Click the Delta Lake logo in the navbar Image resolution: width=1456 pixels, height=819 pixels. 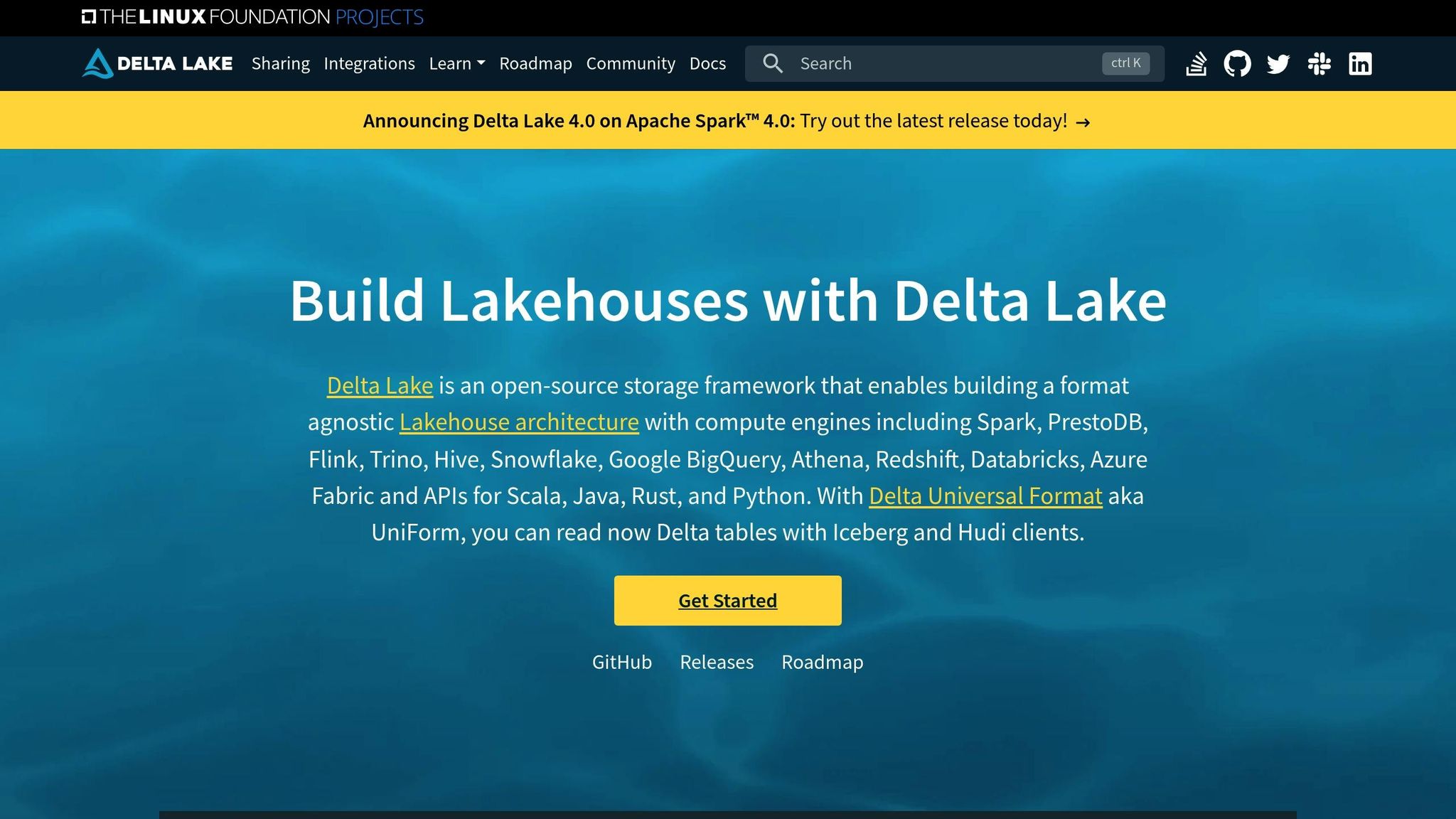(x=156, y=63)
